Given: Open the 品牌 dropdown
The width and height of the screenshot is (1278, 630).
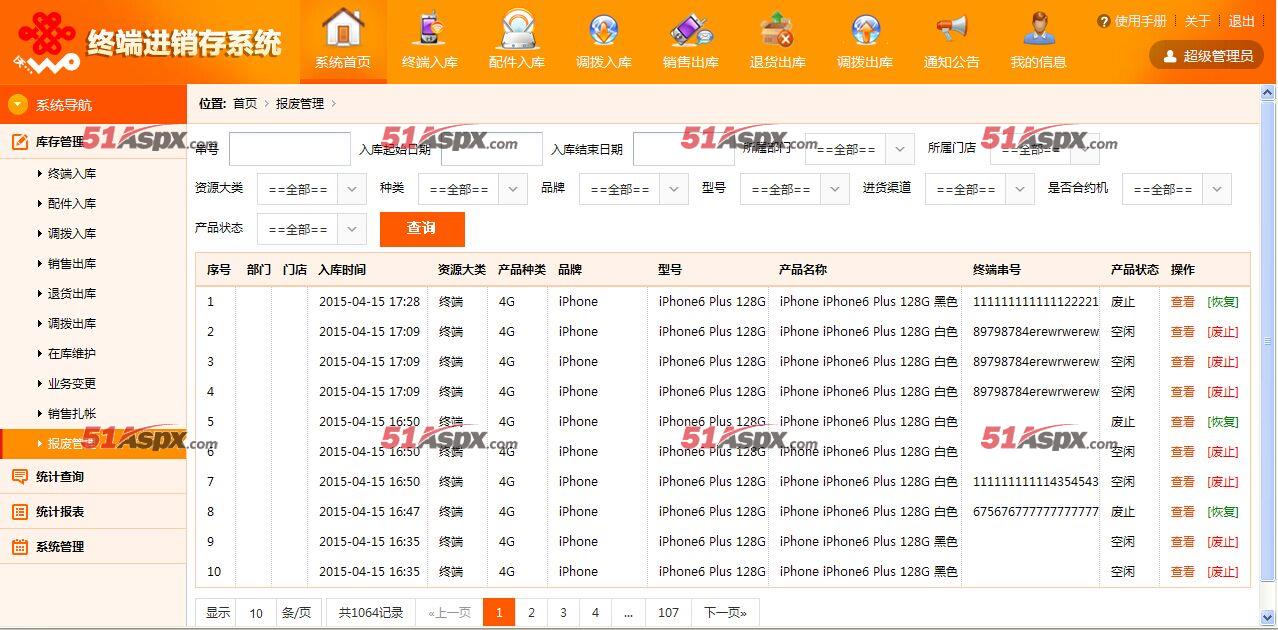Looking at the screenshot, I should coord(634,189).
